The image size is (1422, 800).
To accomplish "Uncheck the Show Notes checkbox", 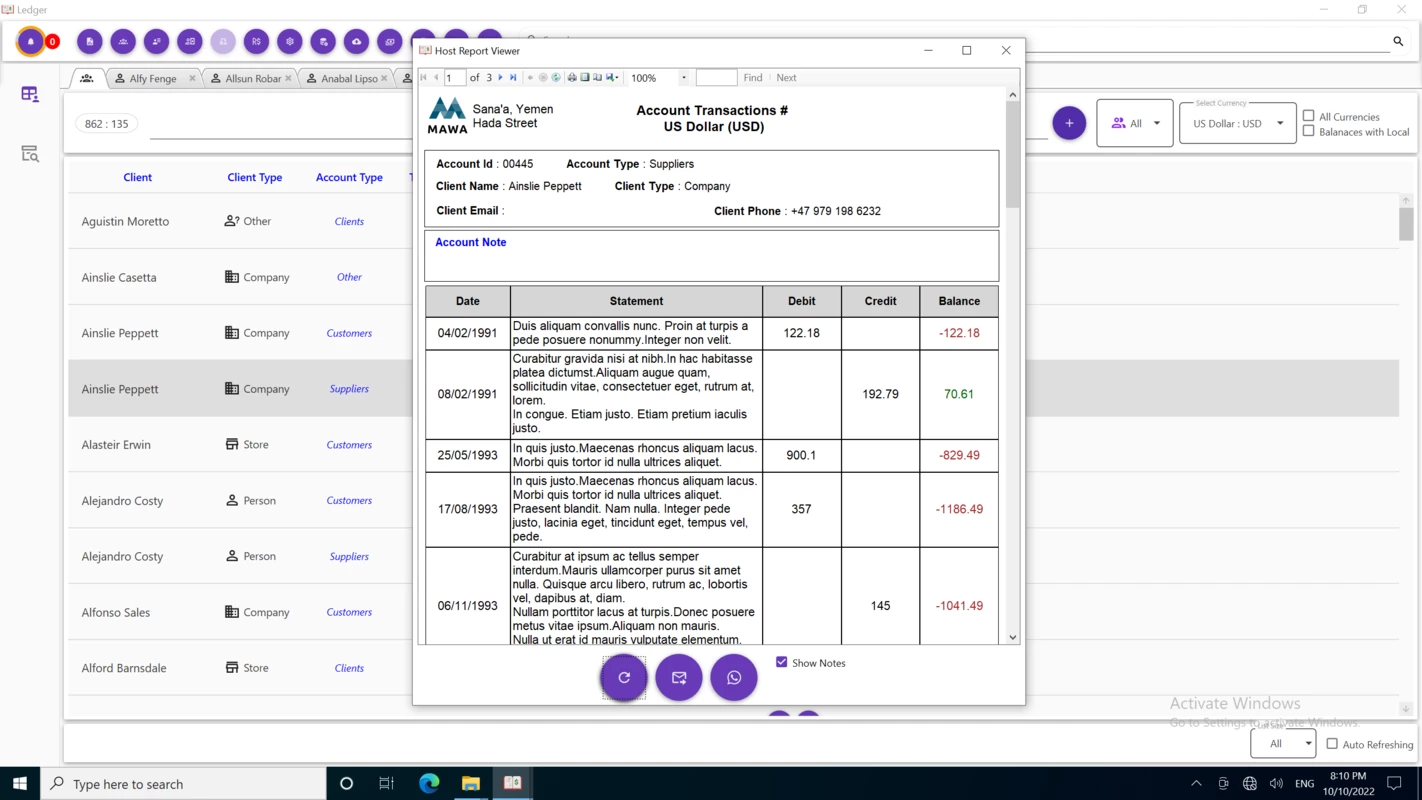I will (782, 662).
